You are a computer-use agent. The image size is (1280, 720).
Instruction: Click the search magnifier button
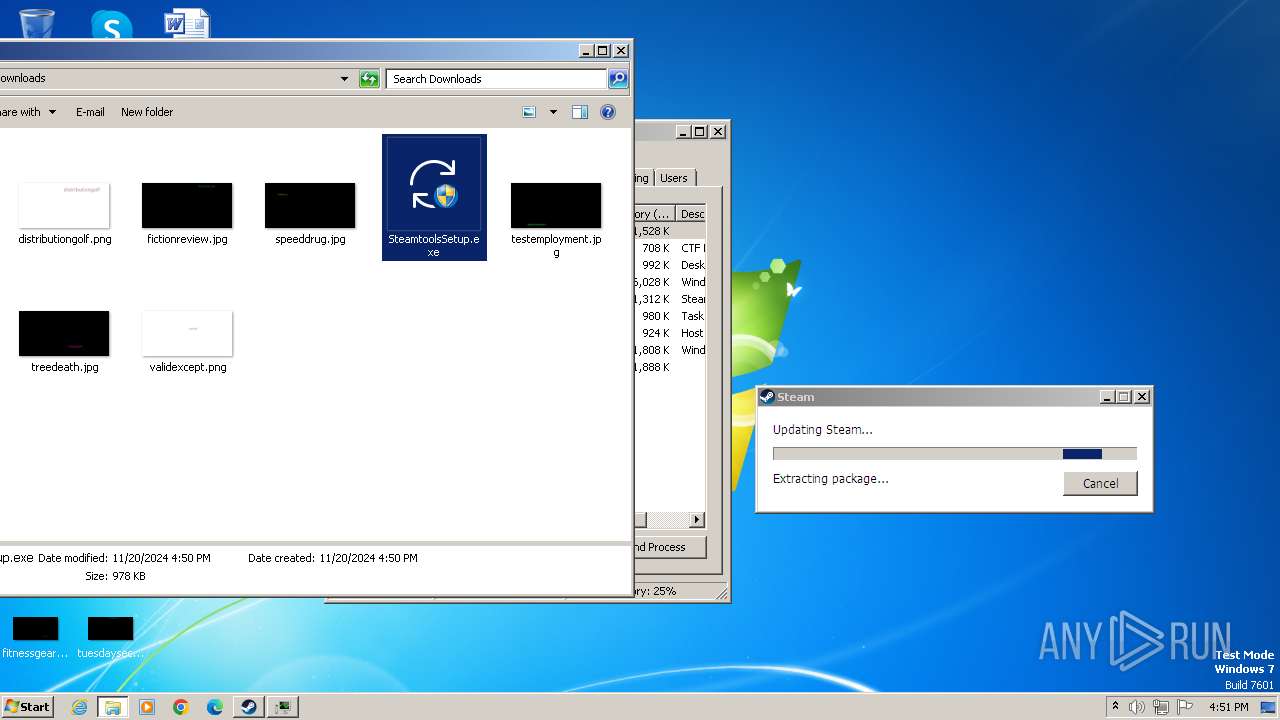tap(618, 79)
